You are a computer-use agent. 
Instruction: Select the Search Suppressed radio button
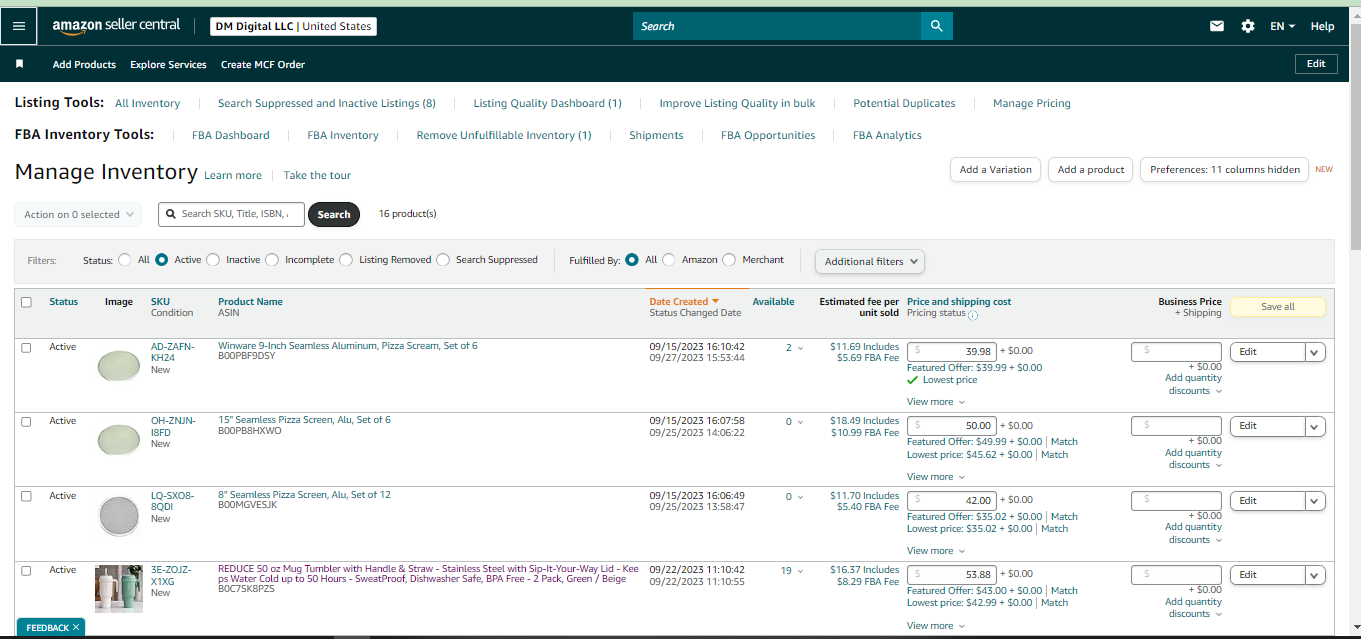point(443,260)
